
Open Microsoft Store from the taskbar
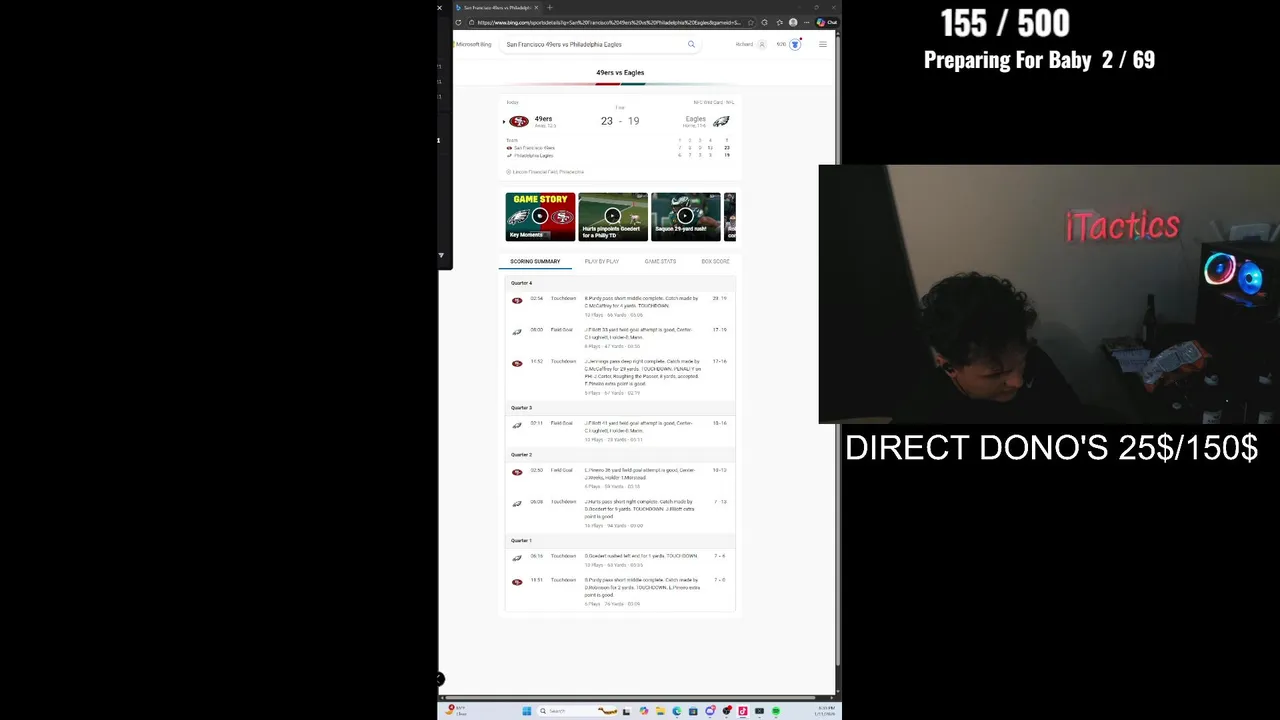[693, 711]
